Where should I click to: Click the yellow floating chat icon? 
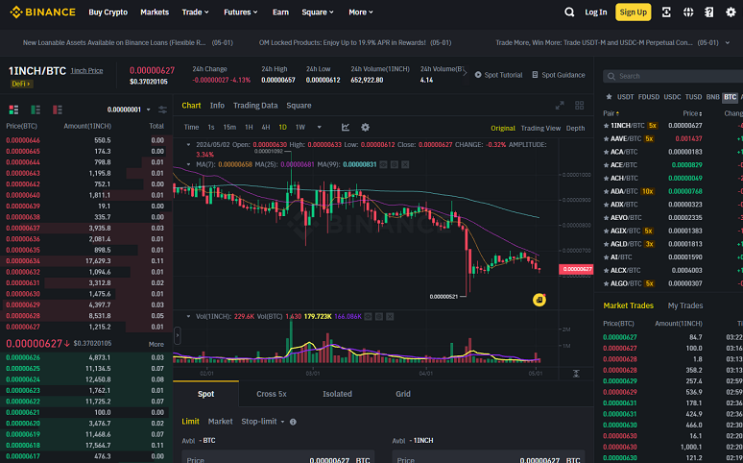(x=539, y=300)
